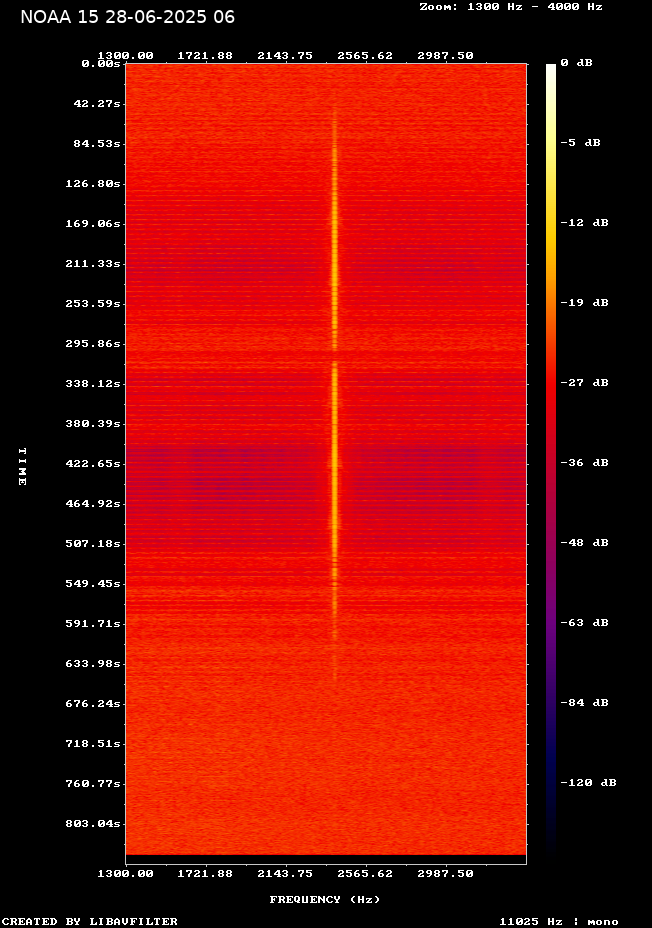Click the '211.33s' time label
Screen dimensions: 652x928
(x=93, y=263)
